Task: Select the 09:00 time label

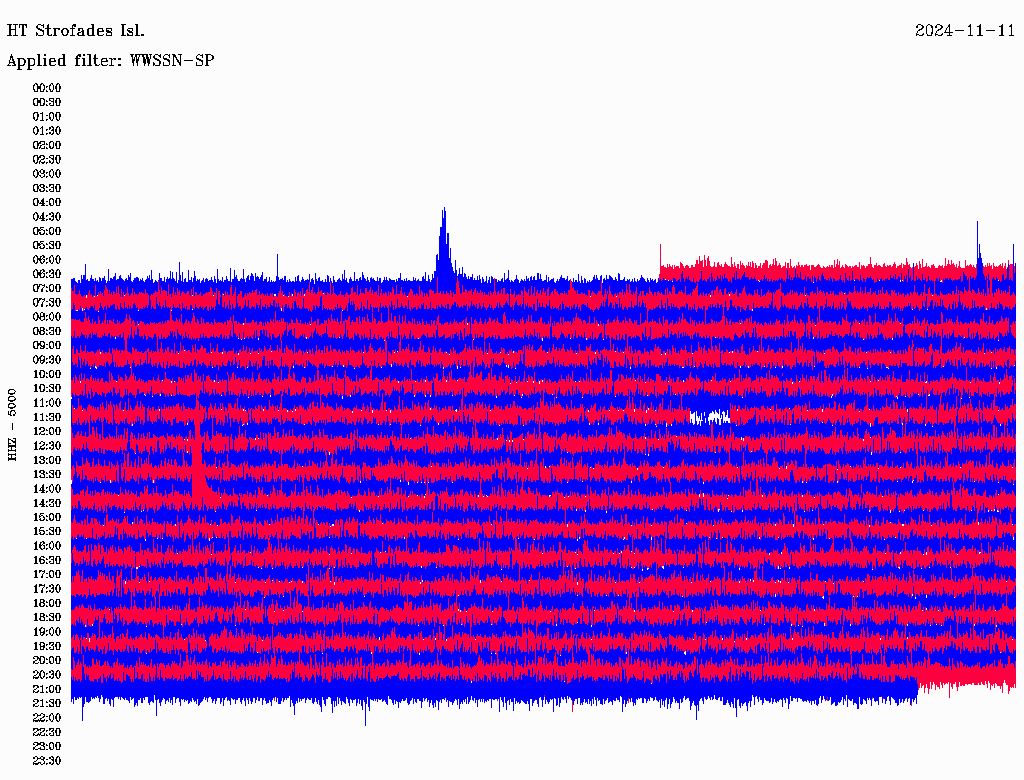Action: (x=47, y=346)
